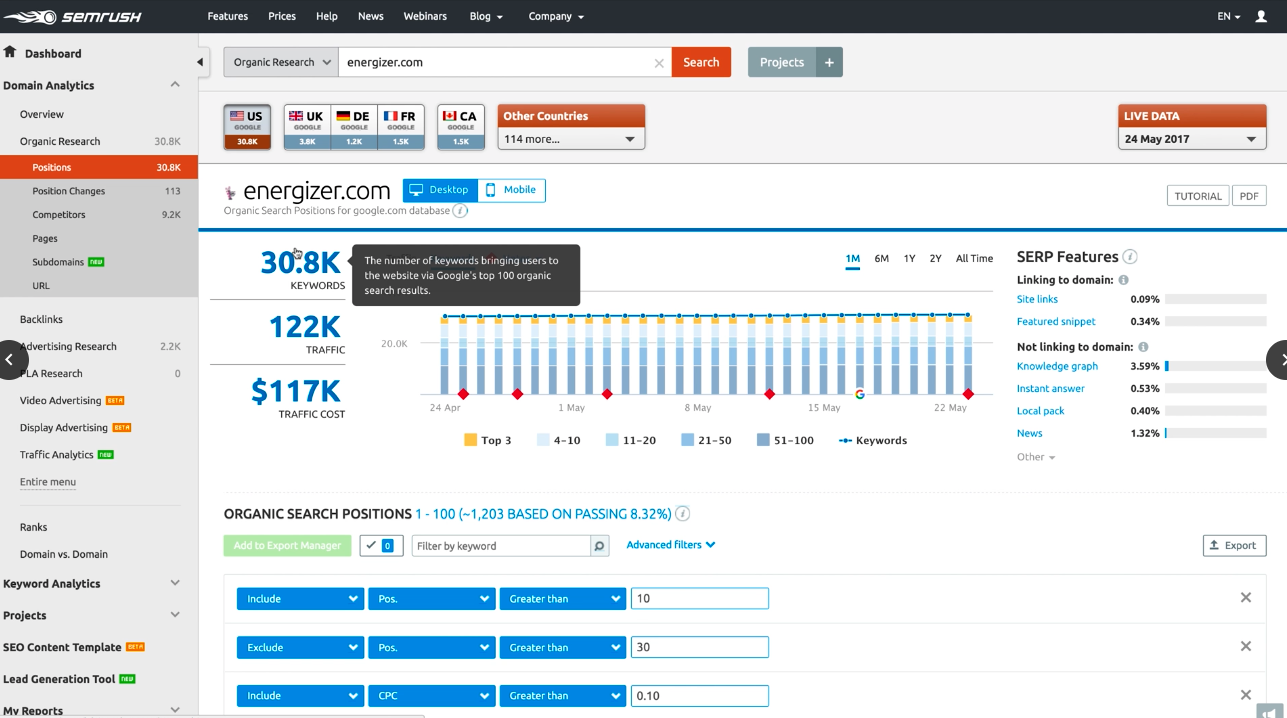Click the plus icon to add a project
Viewport: 1287px width, 718px height.
click(828, 62)
